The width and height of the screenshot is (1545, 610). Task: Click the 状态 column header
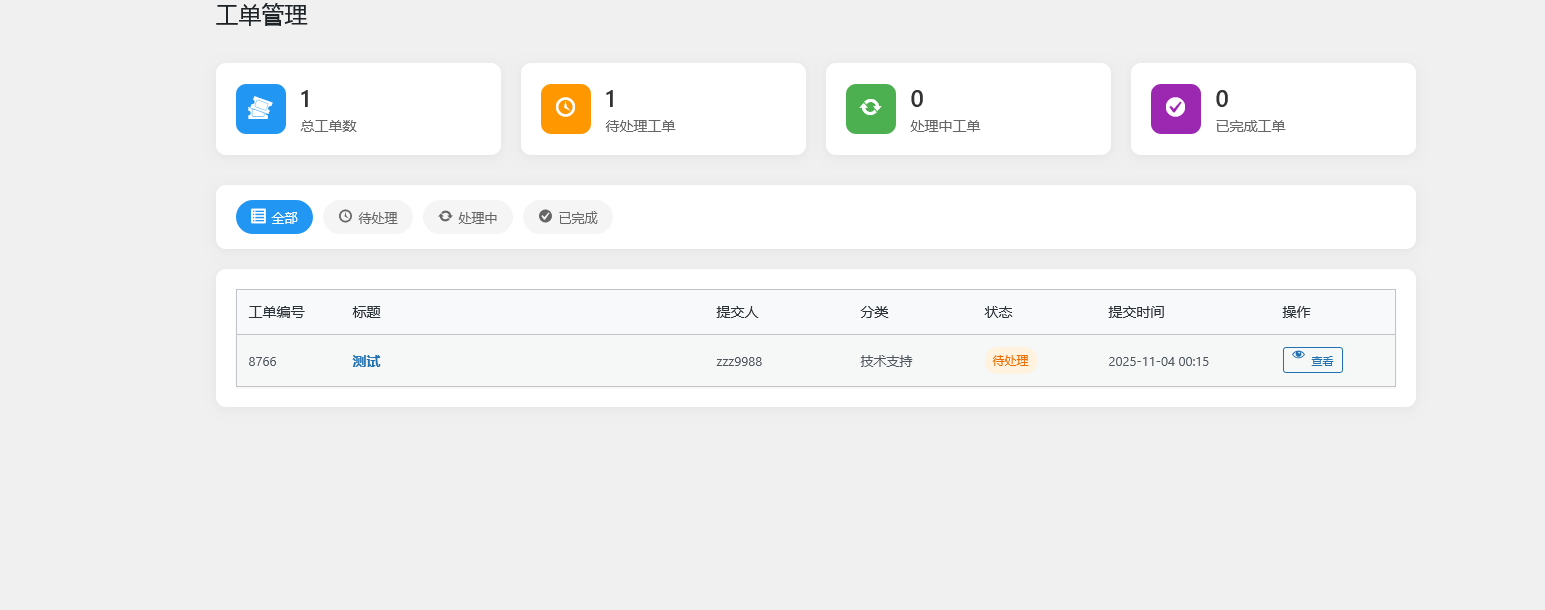[x=998, y=311]
